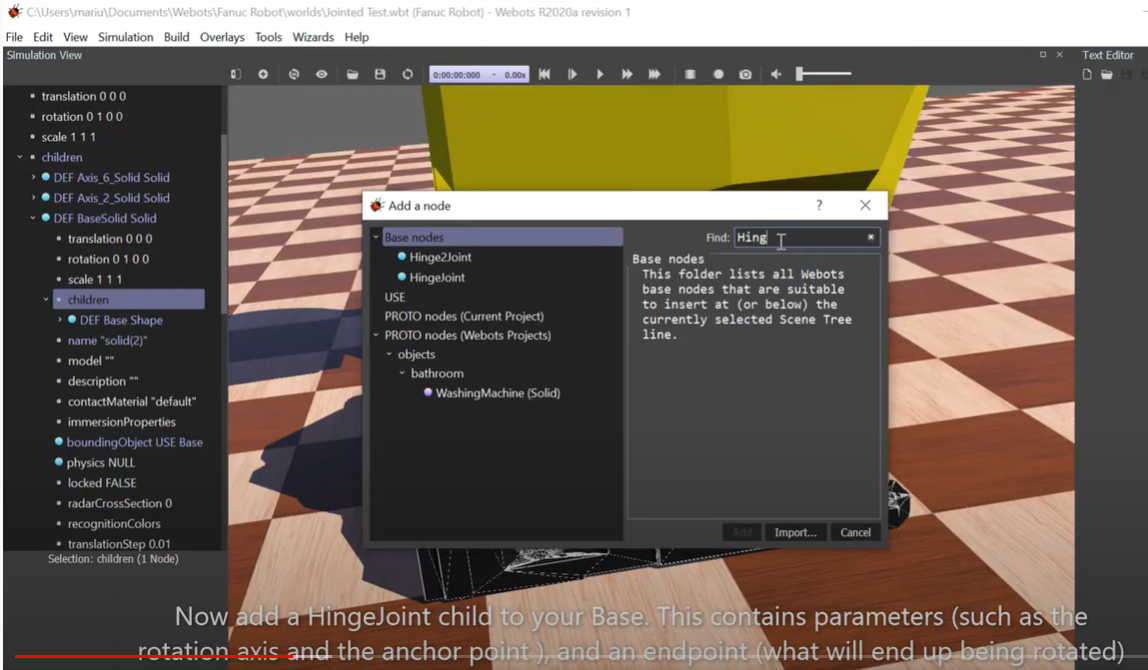Viewport: 1148px width, 670px height.
Task: Undock the Simulation View panel
Action: [1043, 55]
